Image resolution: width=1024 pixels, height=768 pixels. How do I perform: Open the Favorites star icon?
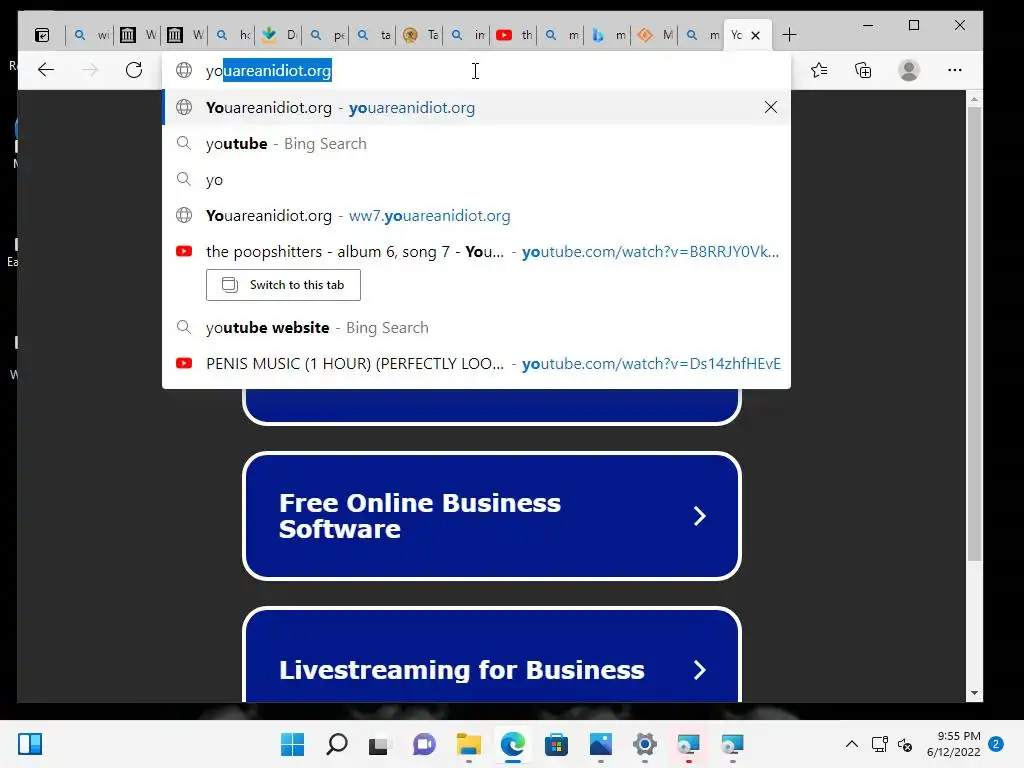pyautogui.click(x=819, y=70)
